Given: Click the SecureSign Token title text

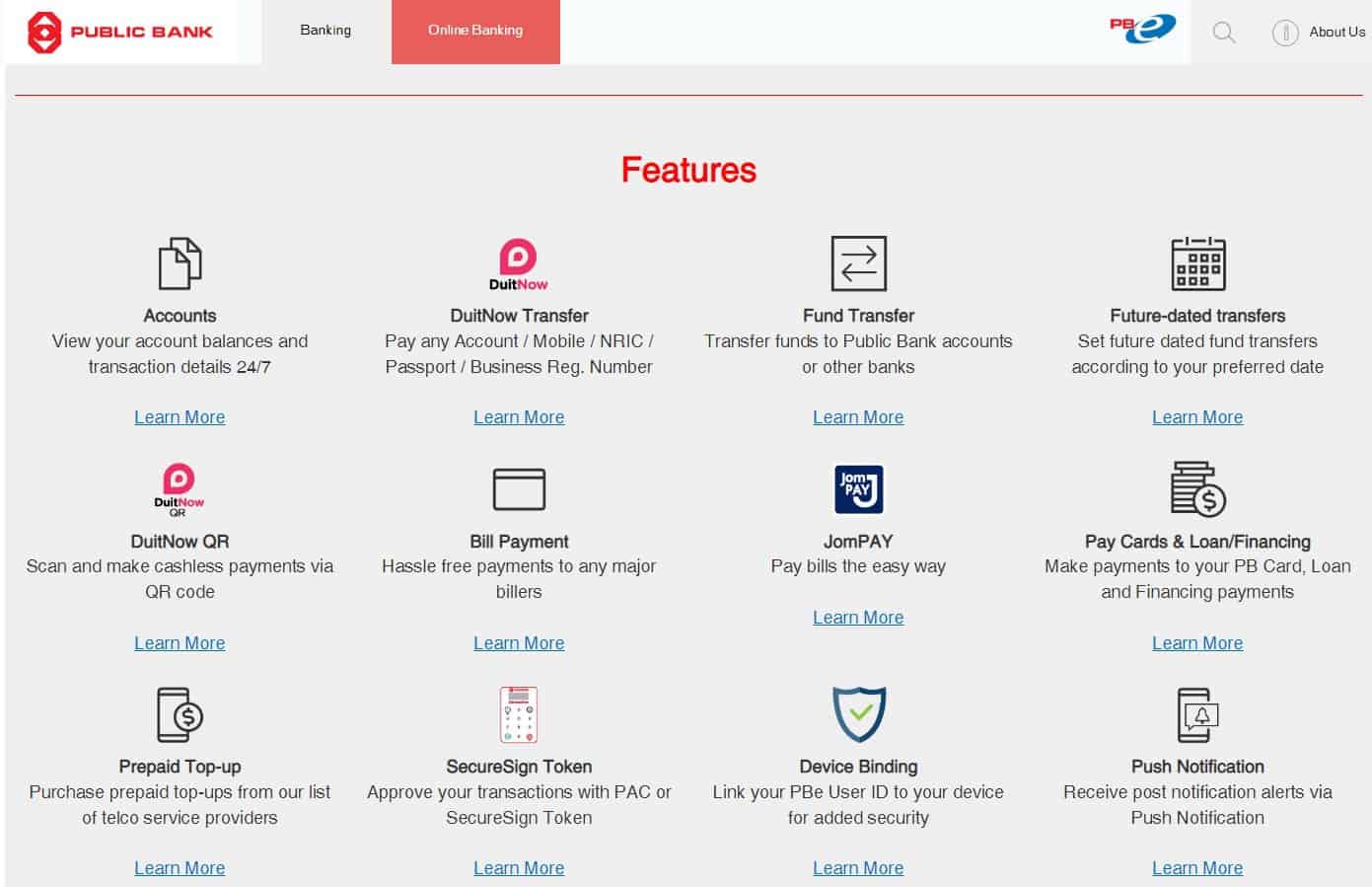Looking at the screenshot, I should pos(519,767).
